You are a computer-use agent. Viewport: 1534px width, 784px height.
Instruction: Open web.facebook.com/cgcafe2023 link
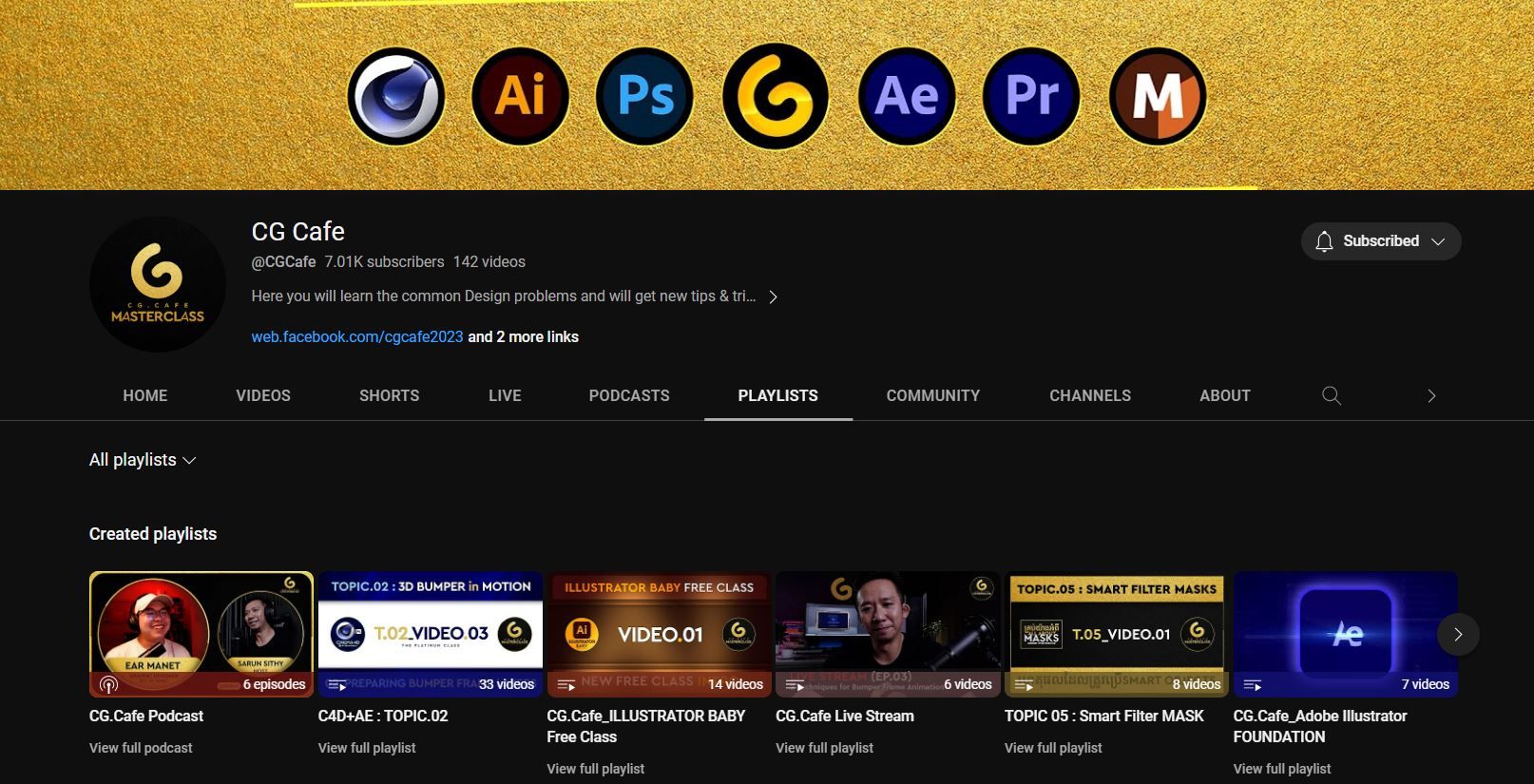(357, 336)
